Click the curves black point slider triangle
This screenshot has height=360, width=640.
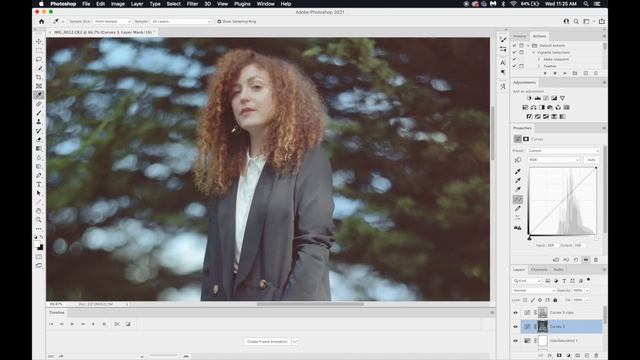(x=530, y=238)
